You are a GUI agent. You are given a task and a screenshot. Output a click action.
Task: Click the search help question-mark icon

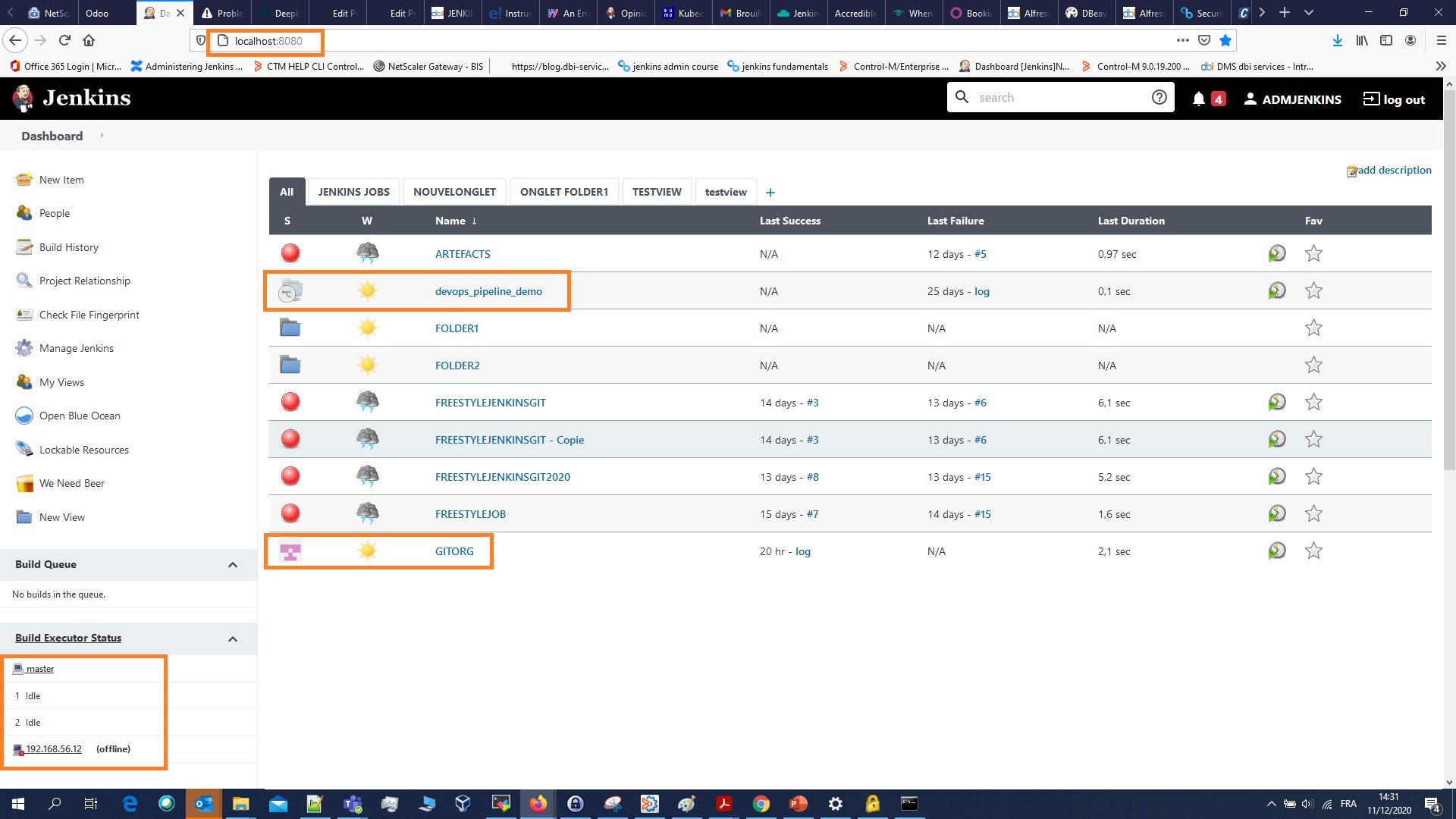[1159, 97]
